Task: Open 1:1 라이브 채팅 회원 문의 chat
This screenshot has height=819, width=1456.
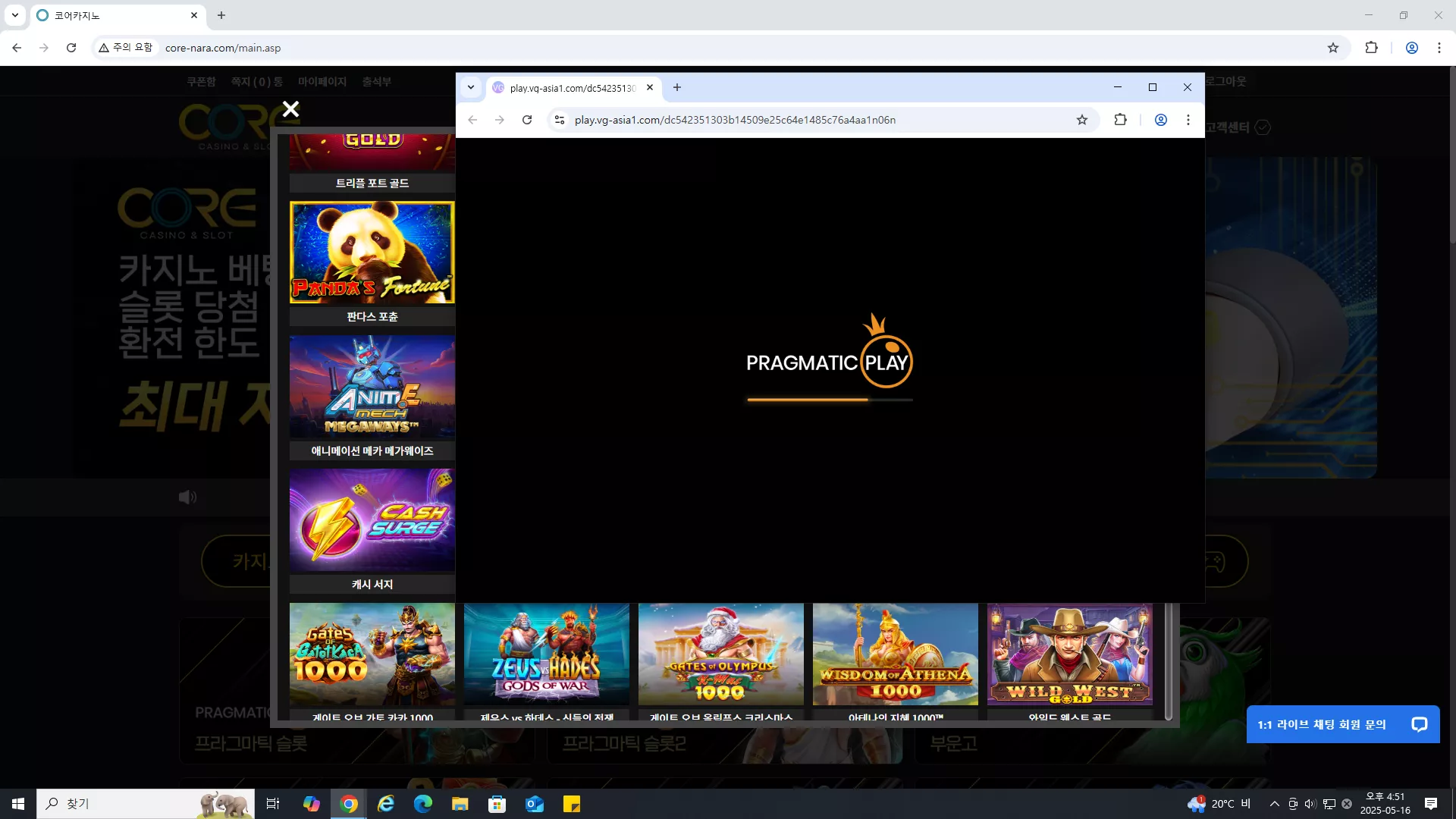Action: pos(1343,725)
